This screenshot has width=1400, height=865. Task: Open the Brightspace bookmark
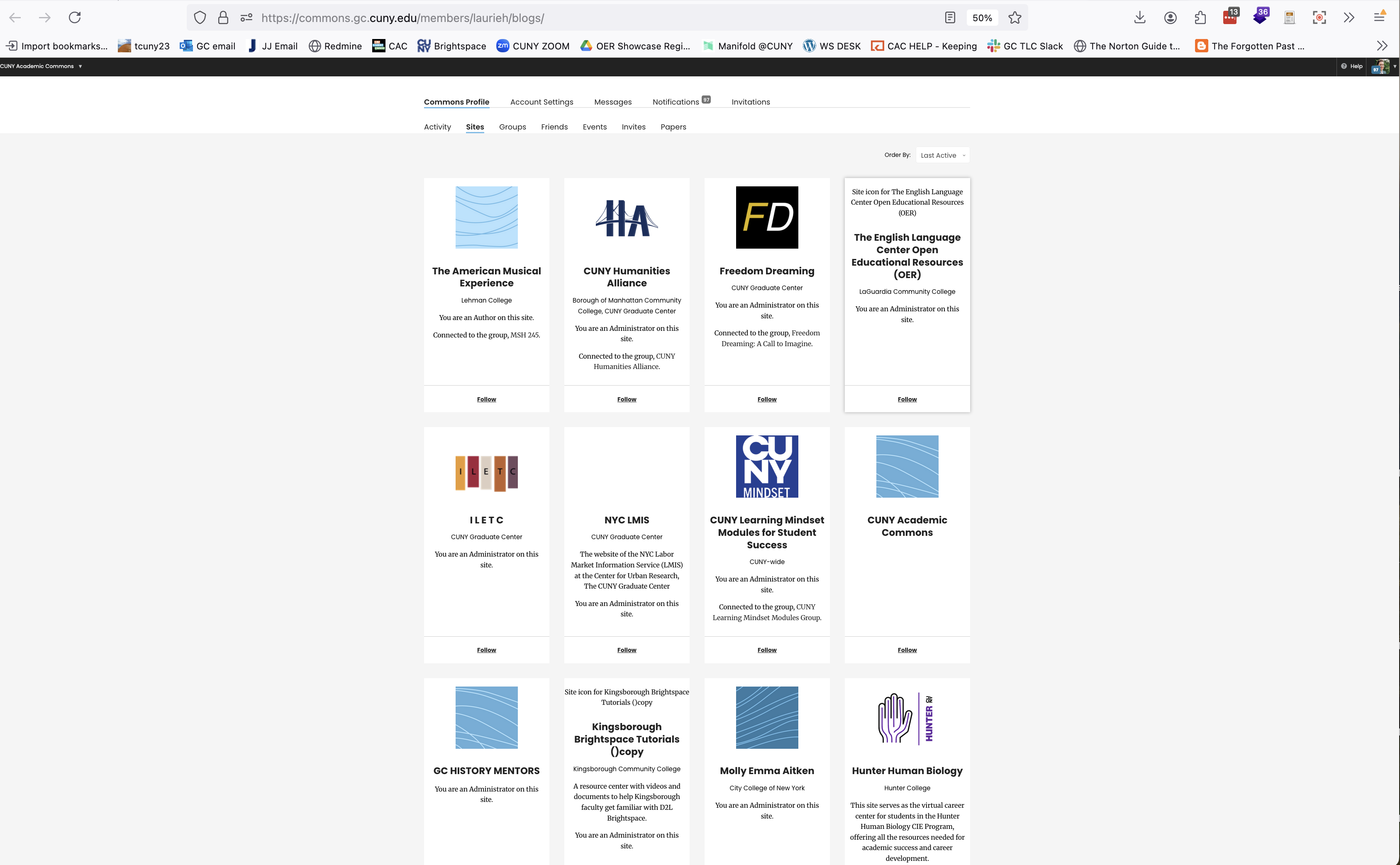pyautogui.click(x=451, y=46)
